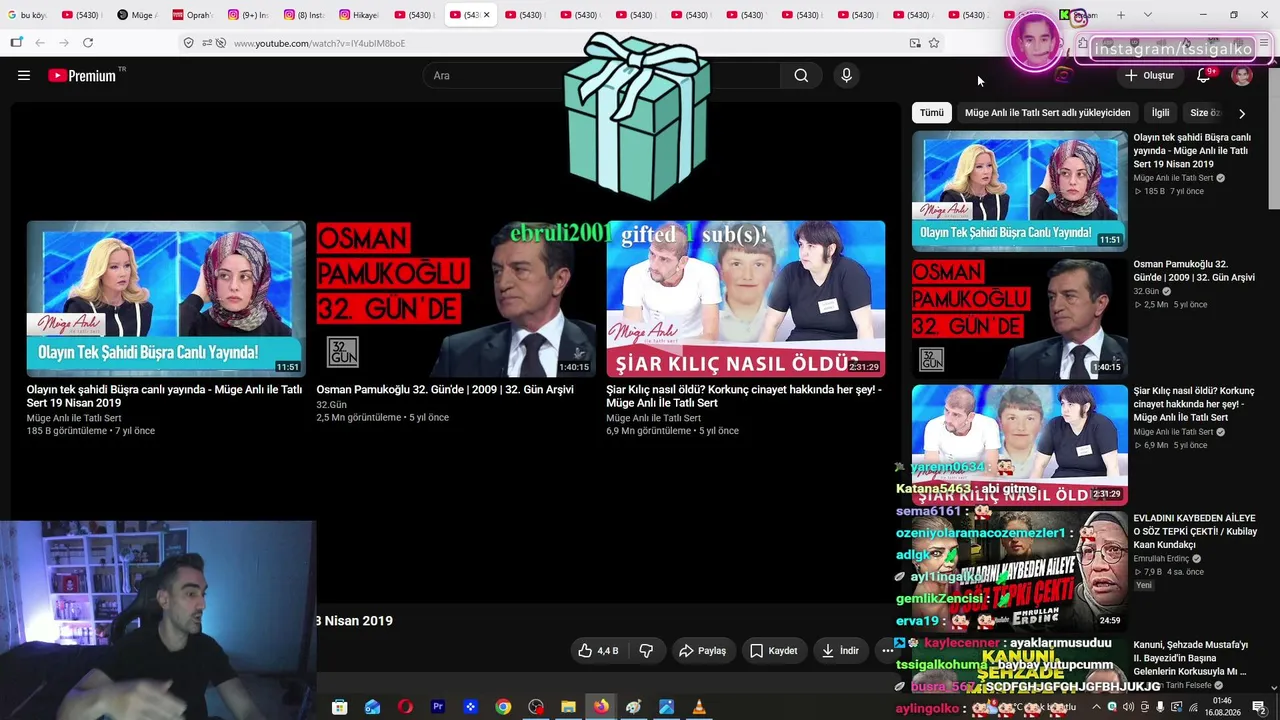This screenshot has width=1280, height=720.
Task: Open Emrullah Erdinç channel name in sidebar
Action: pyautogui.click(x=1161, y=559)
